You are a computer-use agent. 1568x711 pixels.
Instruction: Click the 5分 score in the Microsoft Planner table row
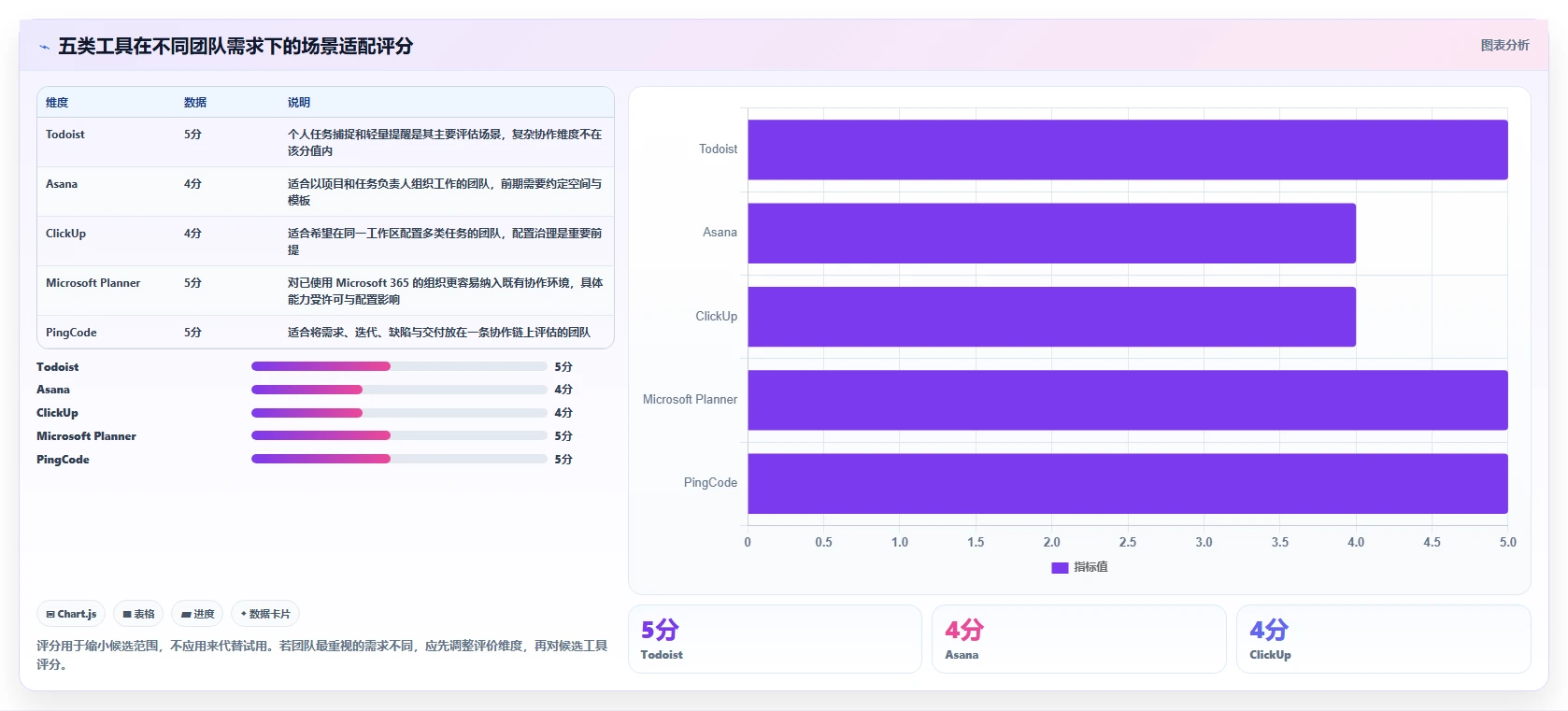[x=192, y=283]
